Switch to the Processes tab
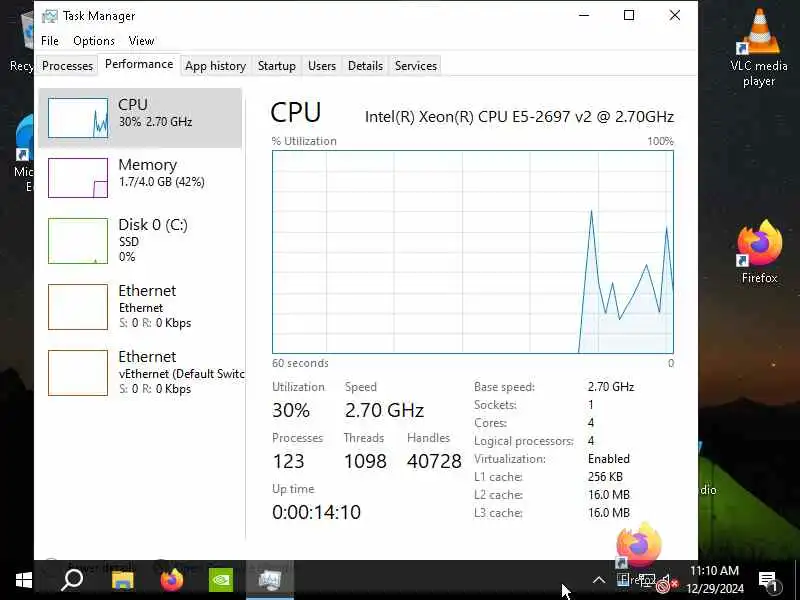This screenshot has height=600, width=800. (x=67, y=66)
